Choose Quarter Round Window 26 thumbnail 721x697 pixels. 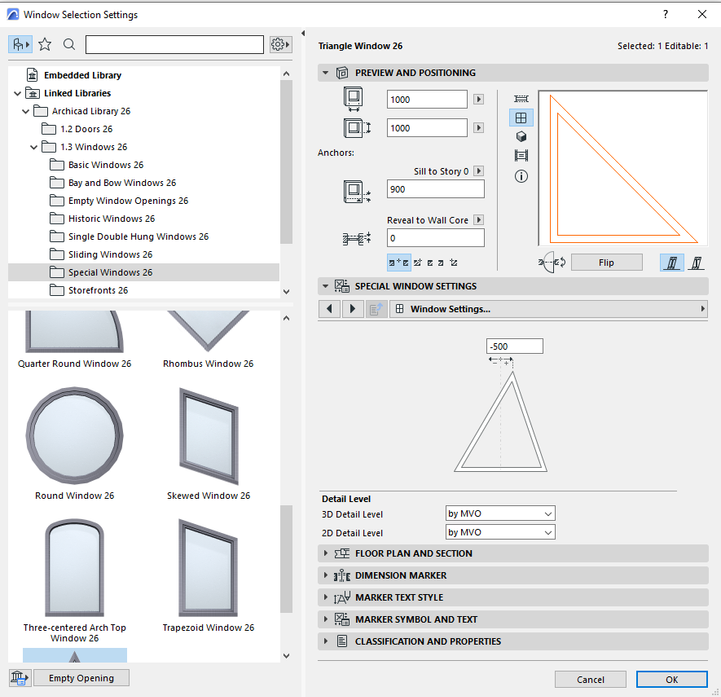point(74,339)
